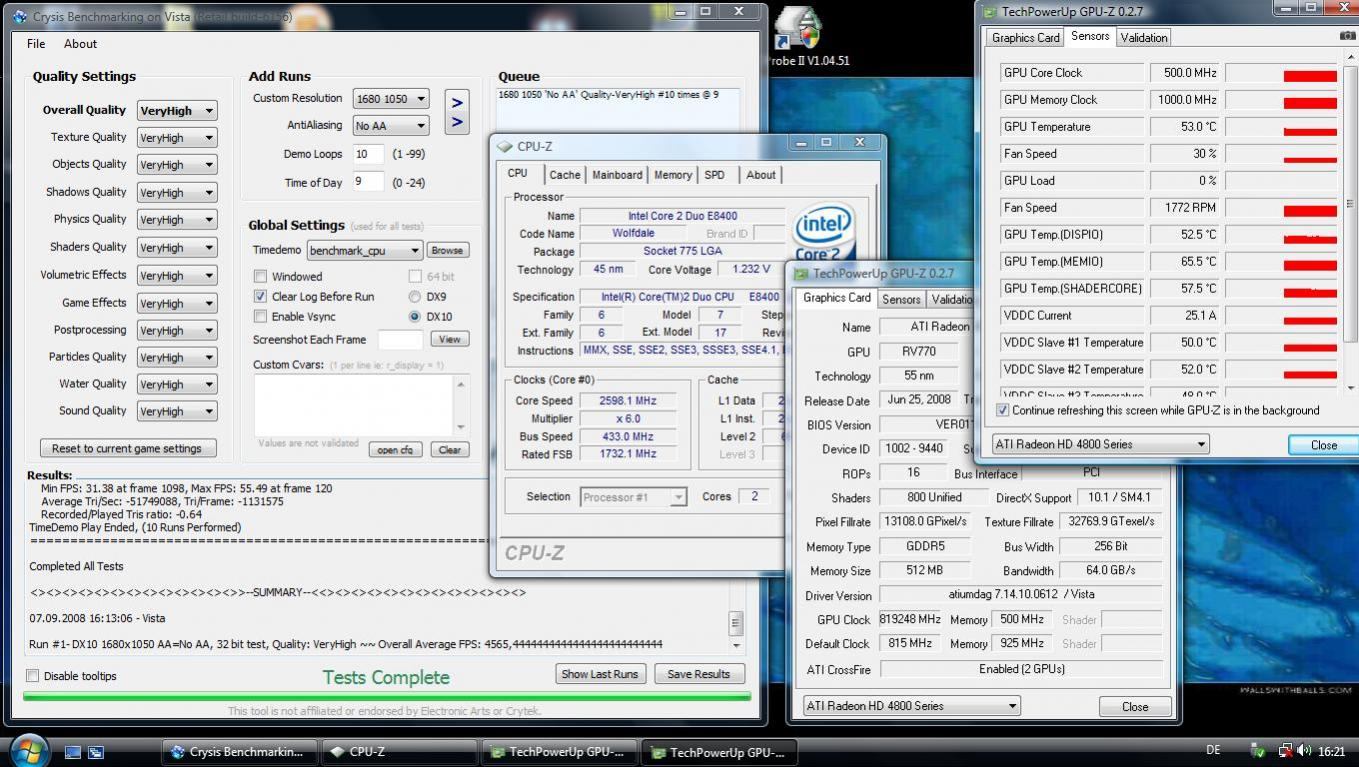
Task: Click the network connection tray icon
Action: [1286, 751]
